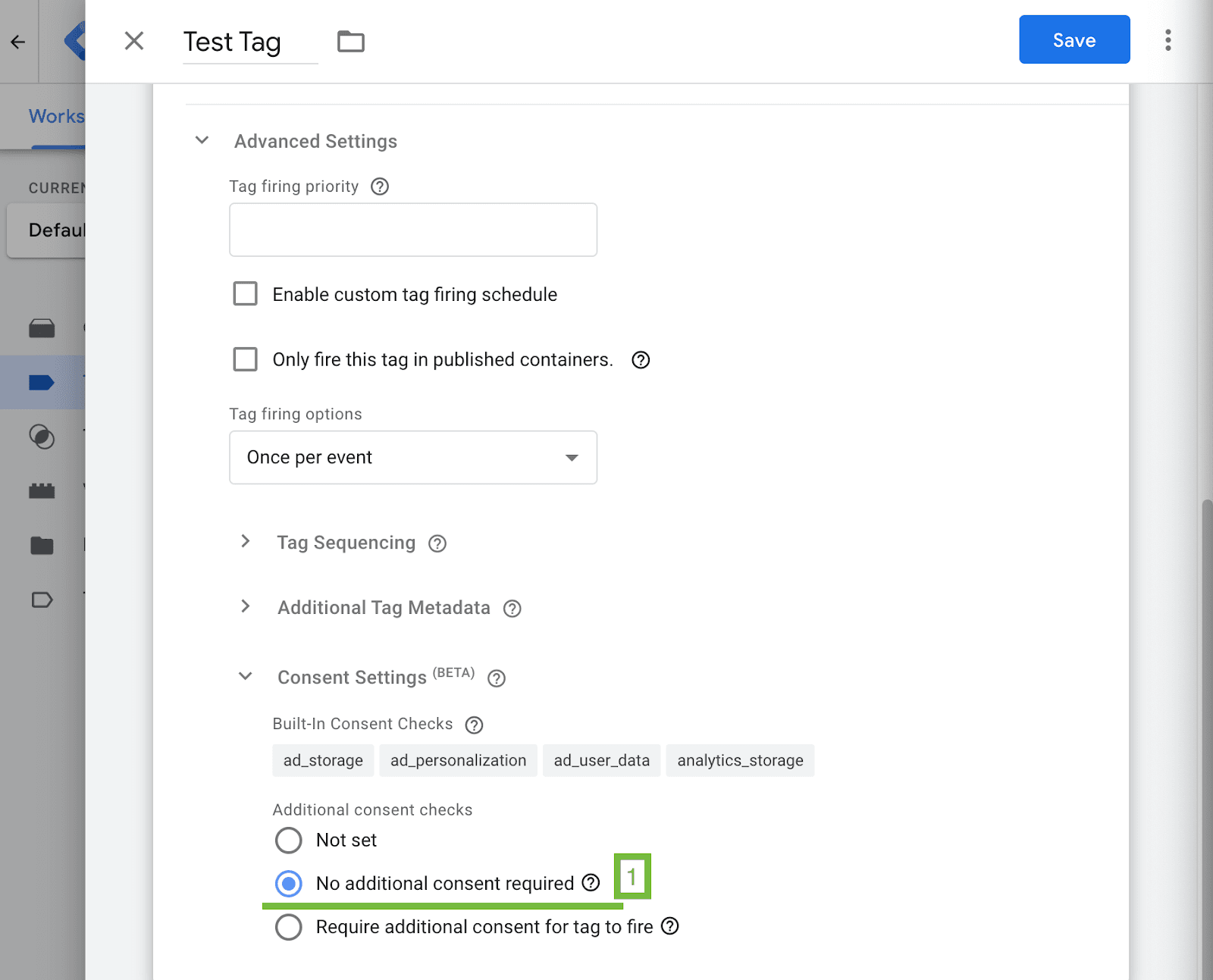Open the Overview dashboard icon in sidebar
This screenshot has height=980, width=1213.
click(x=42, y=327)
